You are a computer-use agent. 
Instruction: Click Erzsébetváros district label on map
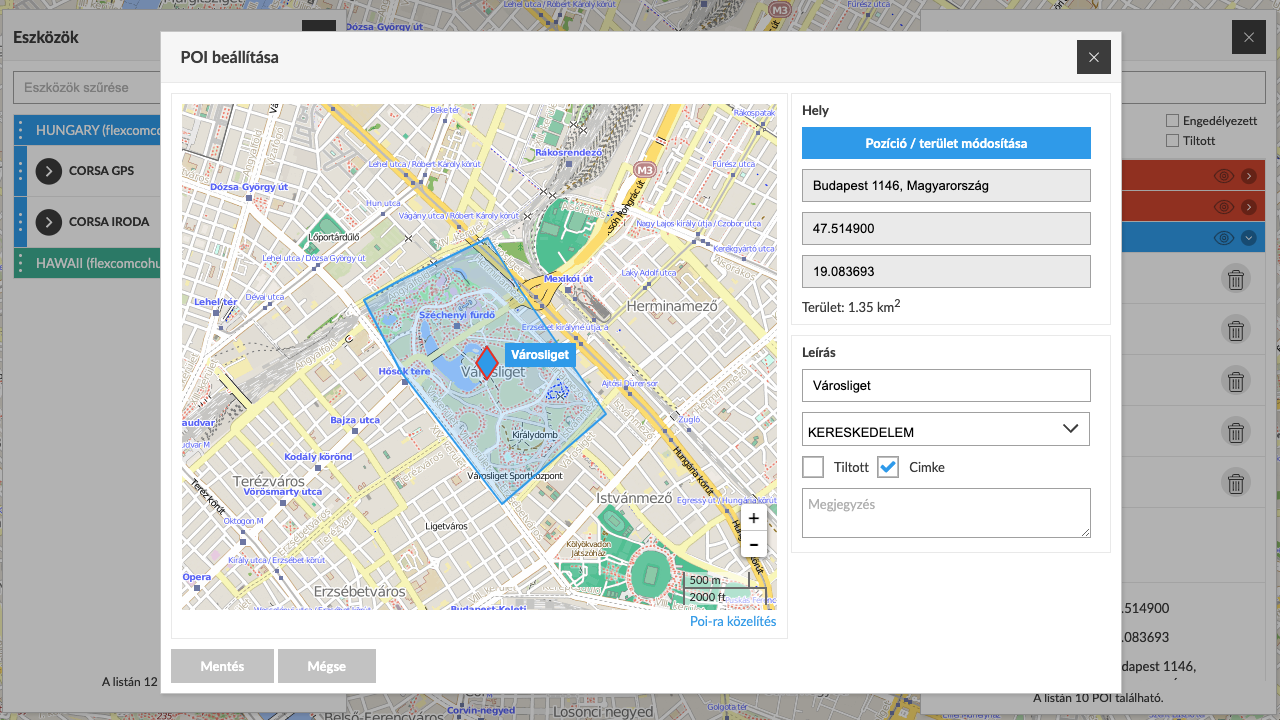[359, 591]
